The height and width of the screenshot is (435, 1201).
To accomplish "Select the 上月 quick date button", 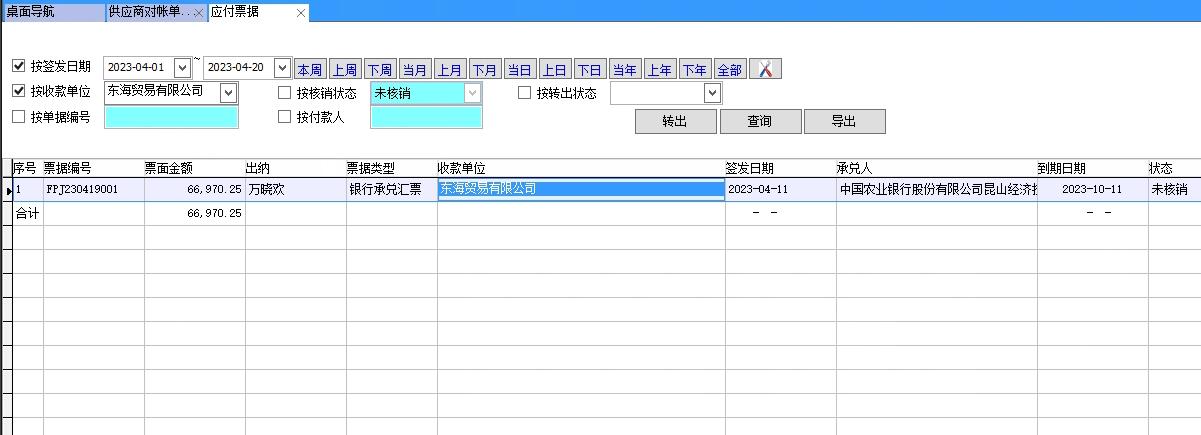I will pos(449,69).
